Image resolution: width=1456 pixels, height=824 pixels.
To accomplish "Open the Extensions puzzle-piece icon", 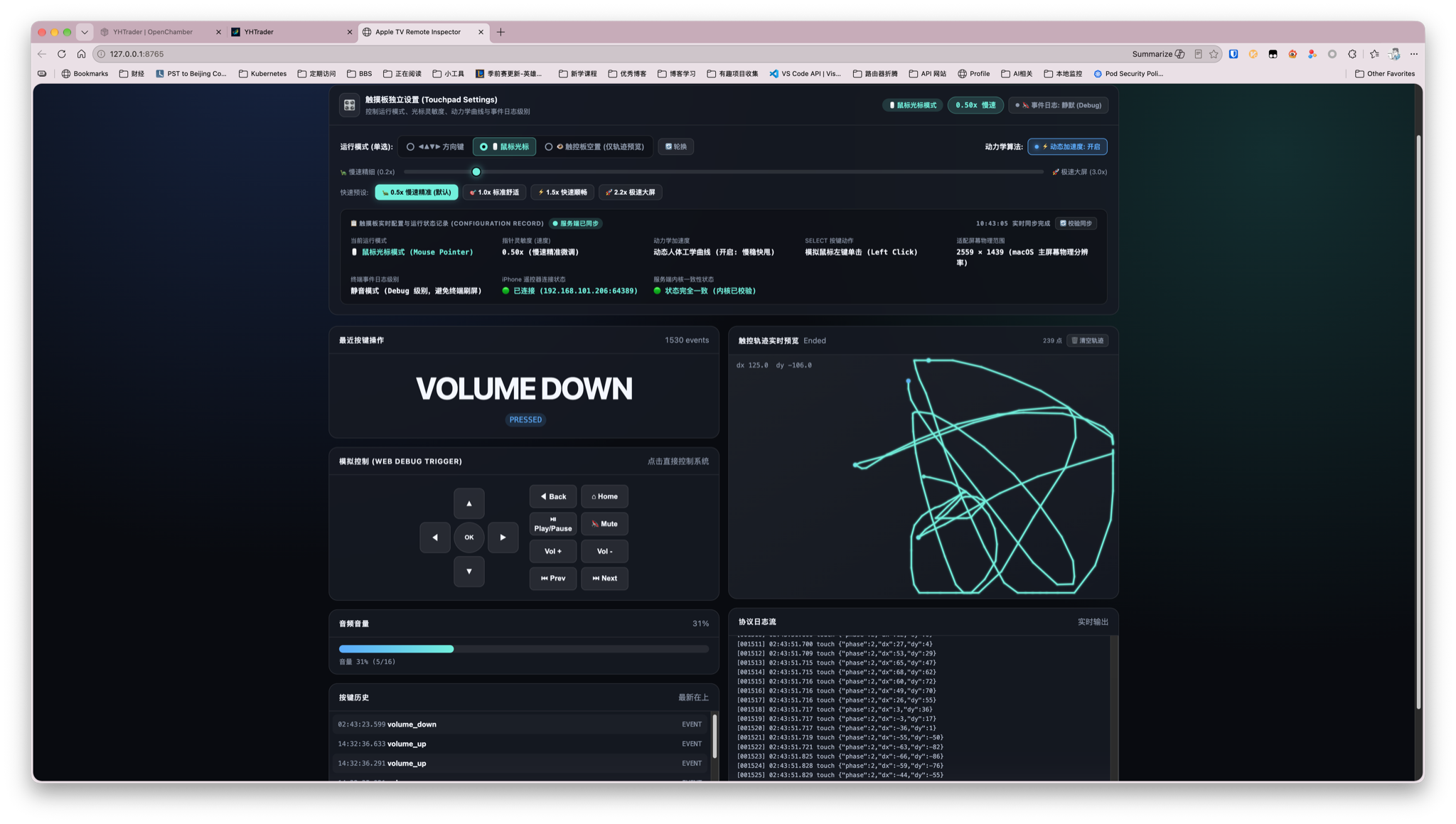I will click(1352, 54).
